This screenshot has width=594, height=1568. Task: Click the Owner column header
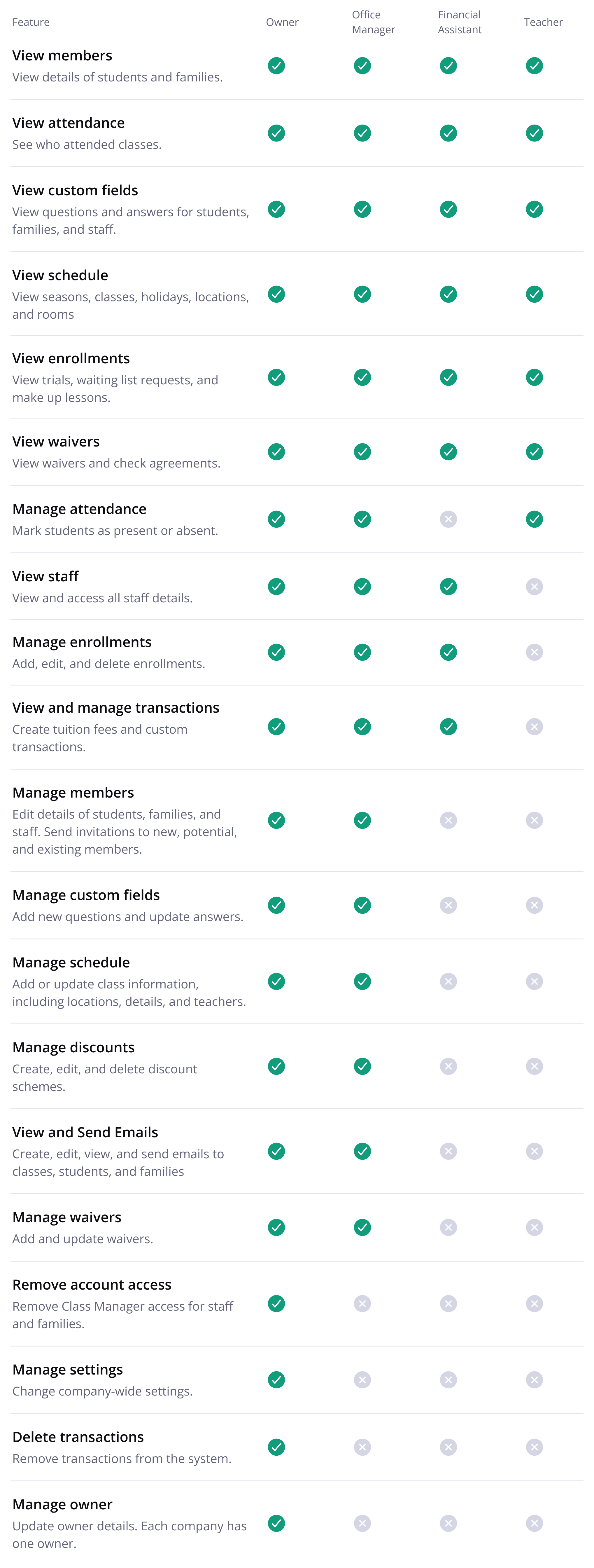(282, 22)
